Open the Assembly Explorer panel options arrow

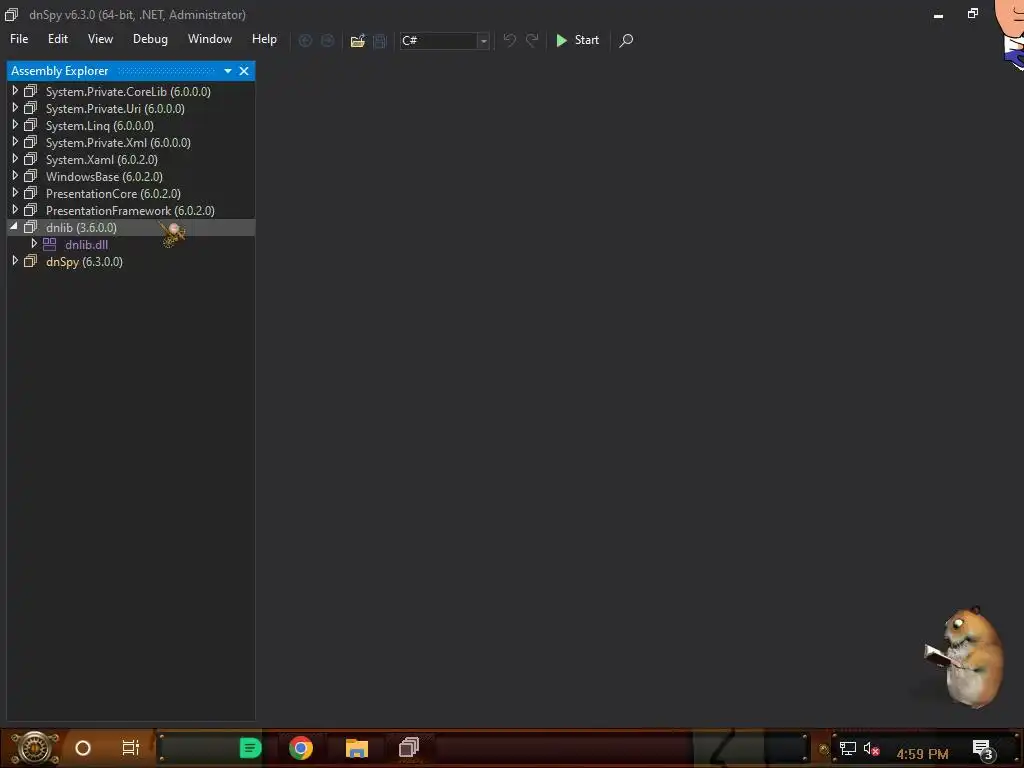(x=228, y=71)
